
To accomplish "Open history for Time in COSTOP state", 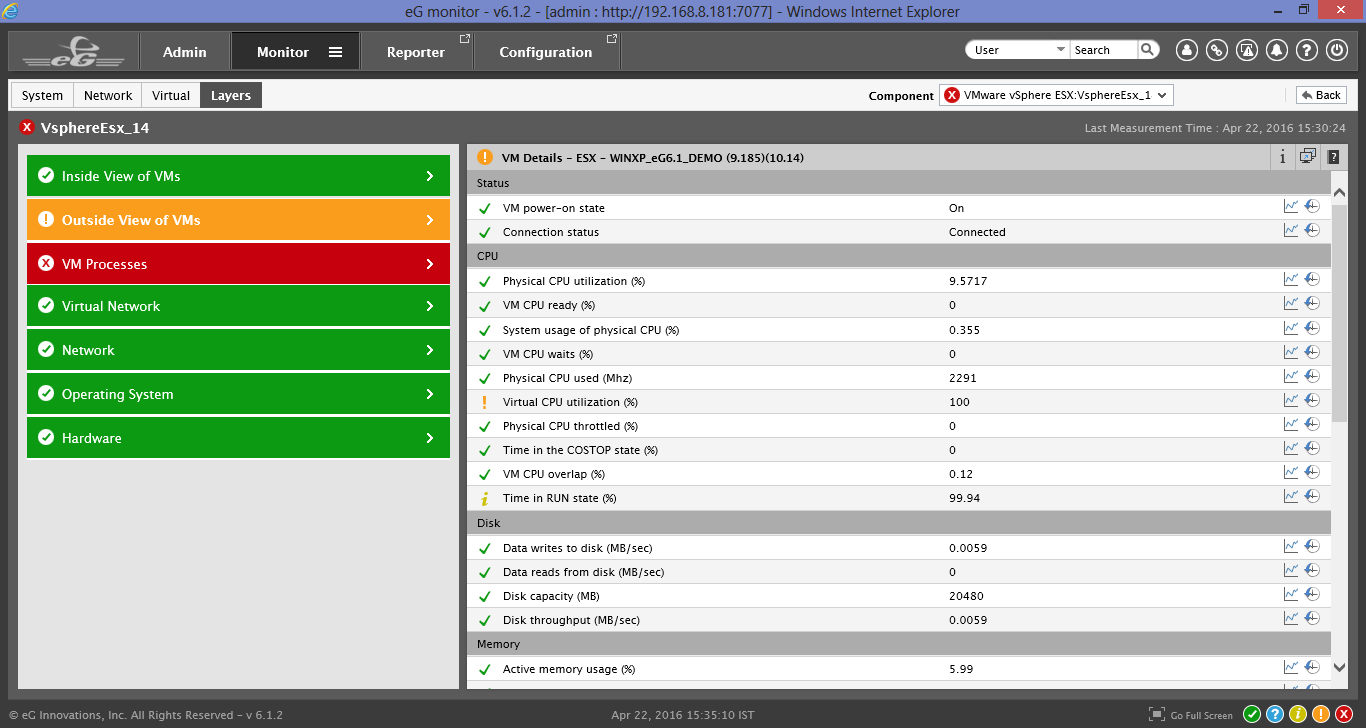I will (1312, 448).
